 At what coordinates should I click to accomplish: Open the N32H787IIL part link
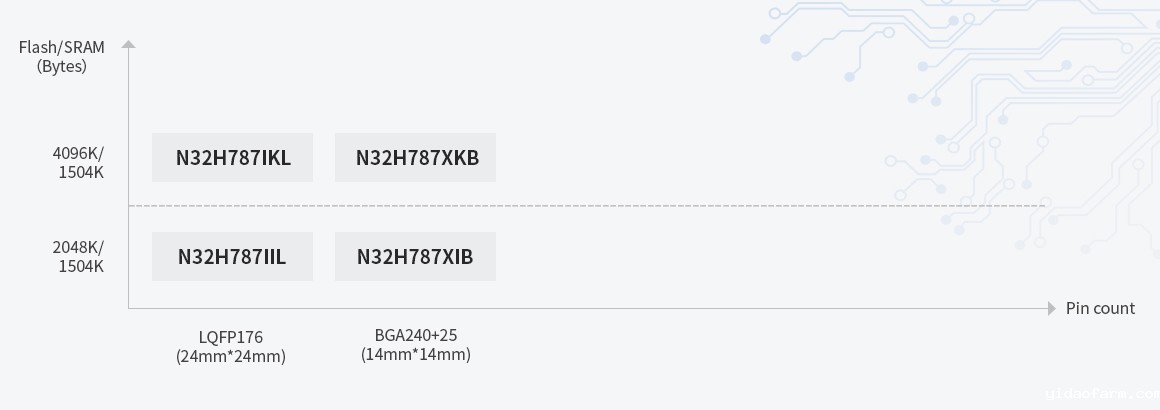coord(232,256)
